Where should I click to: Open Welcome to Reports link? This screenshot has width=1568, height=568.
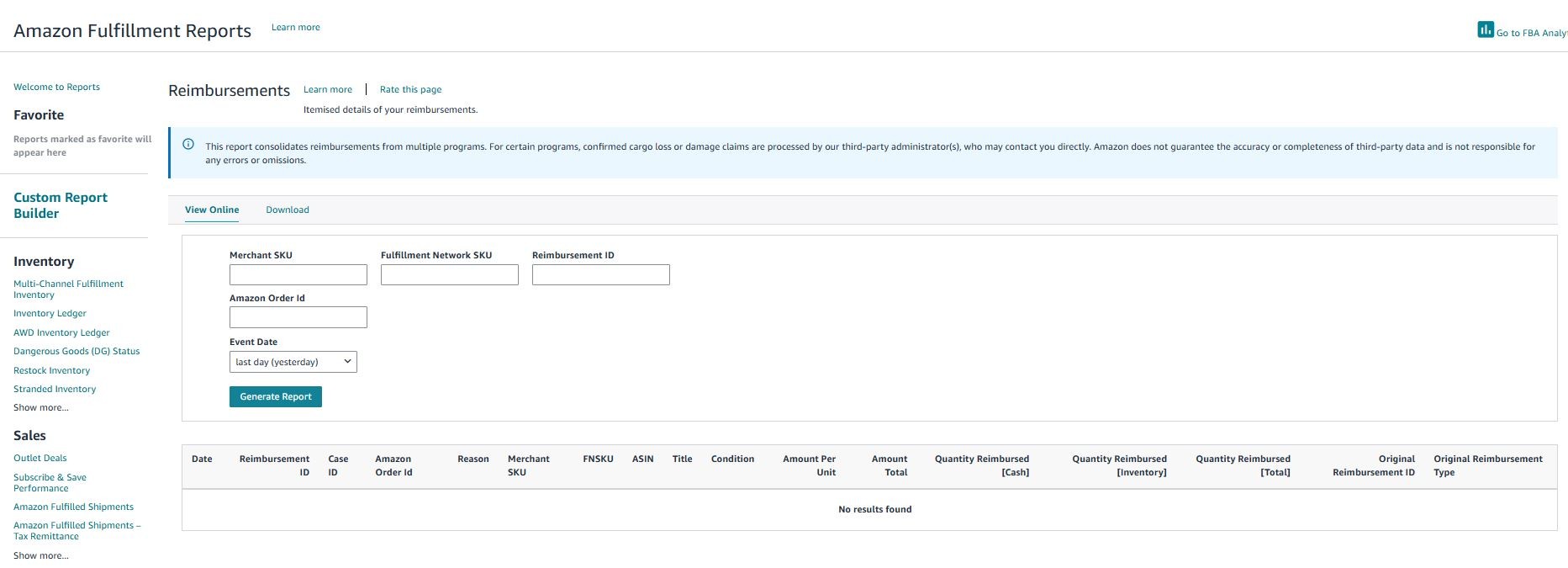(56, 87)
